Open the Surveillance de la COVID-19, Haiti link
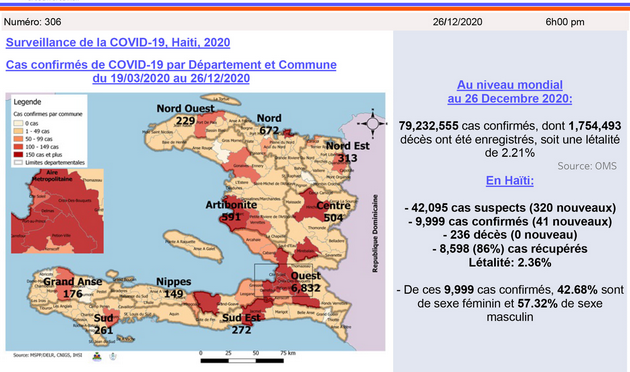630x372 pixels. pos(118,43)
